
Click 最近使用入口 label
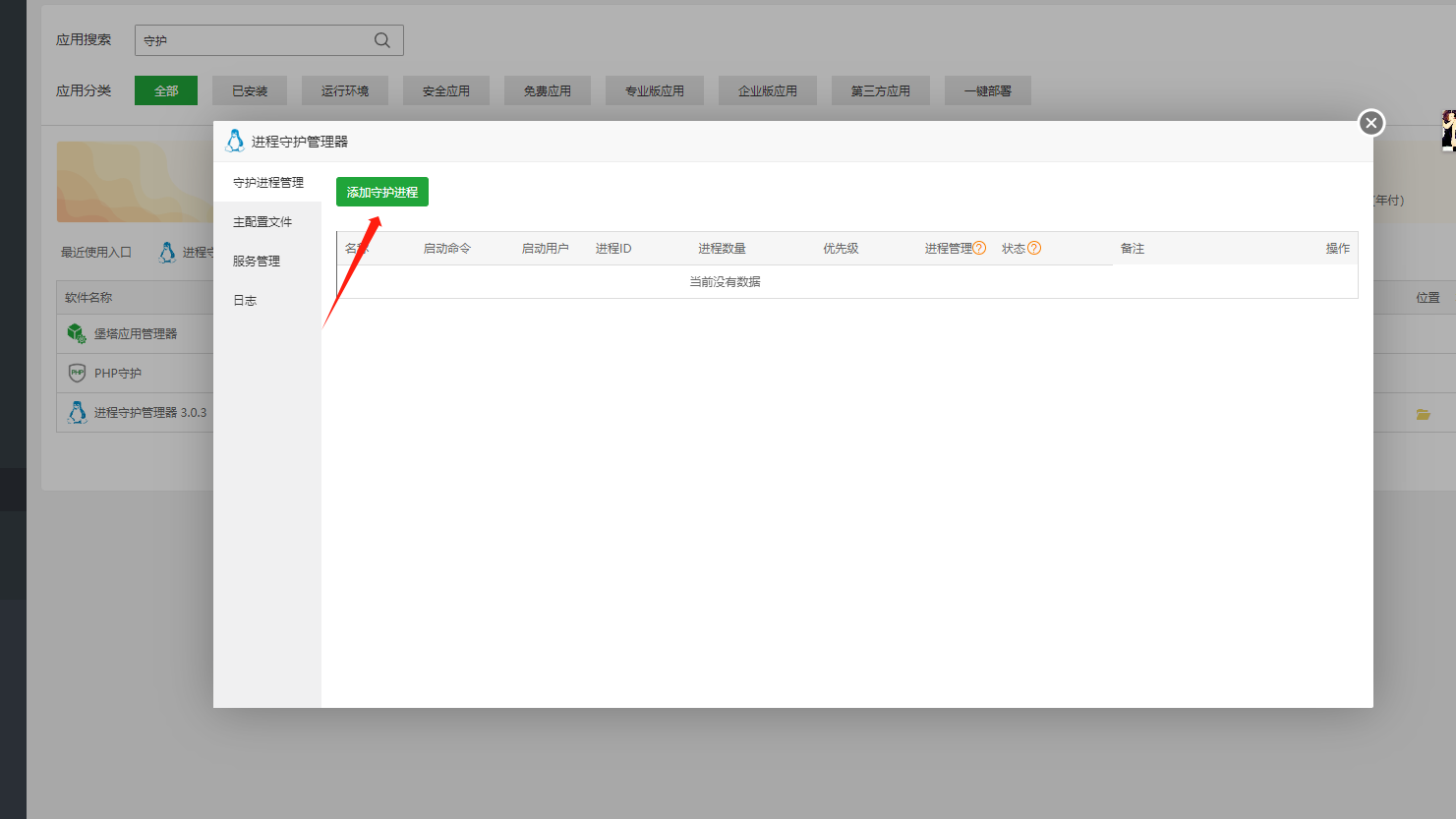tap(96, 253)
